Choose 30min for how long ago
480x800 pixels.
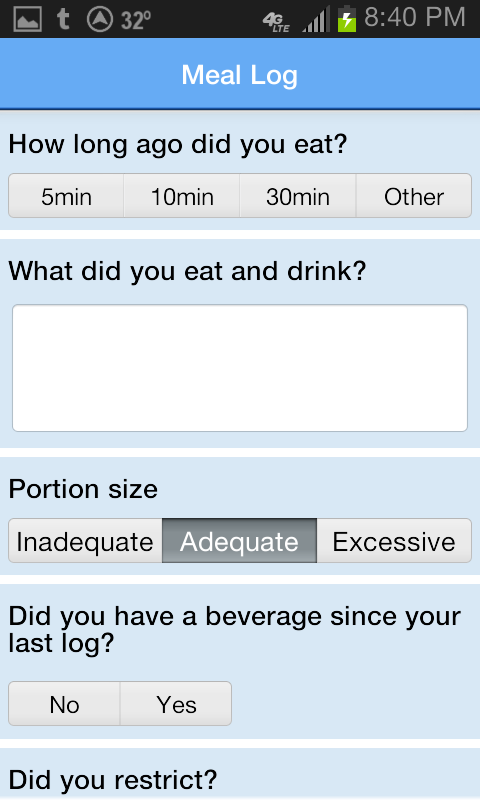[298, 196]
